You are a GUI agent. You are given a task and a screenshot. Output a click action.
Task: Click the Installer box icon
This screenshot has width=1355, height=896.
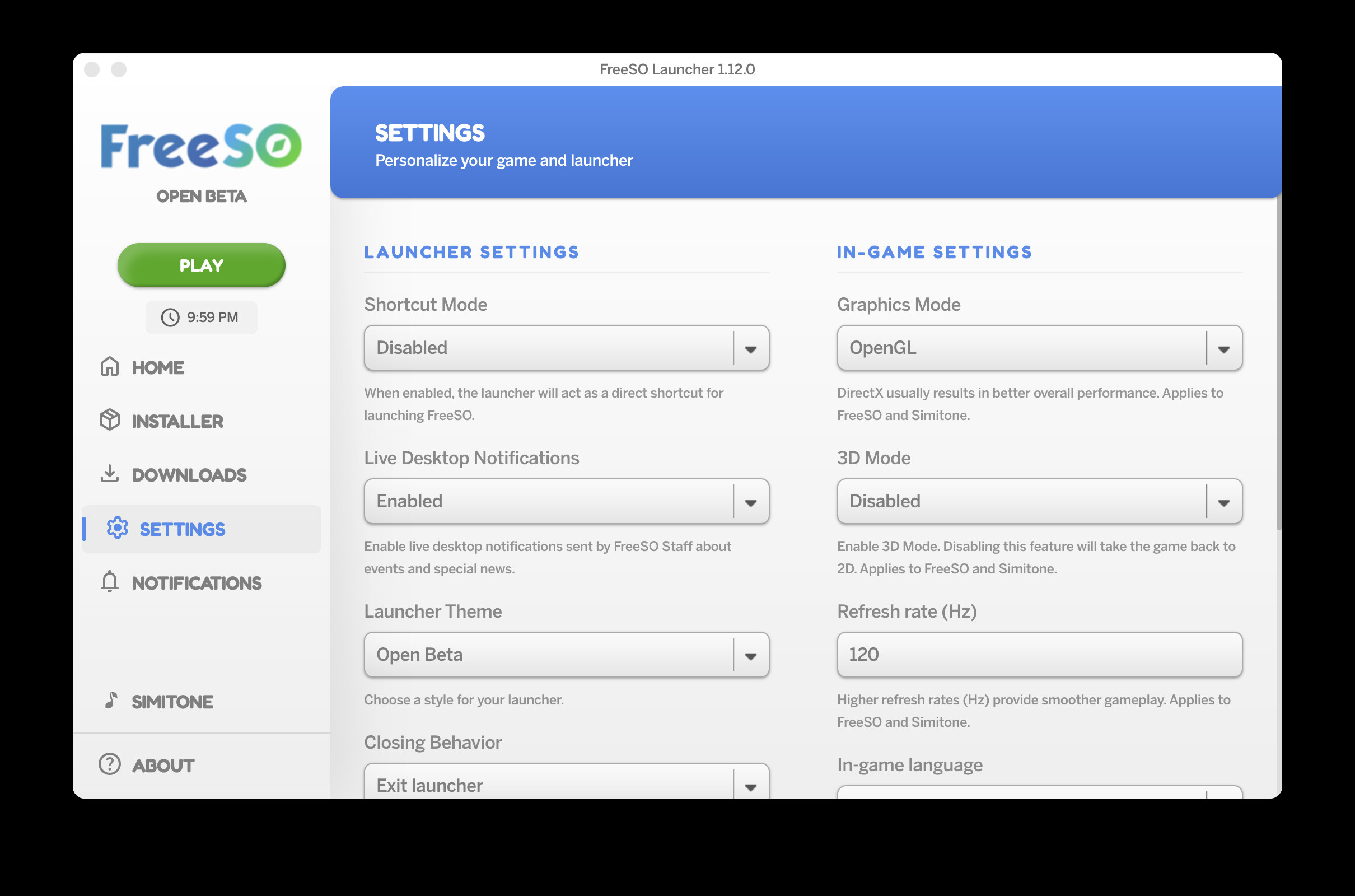tap(109, 420)
